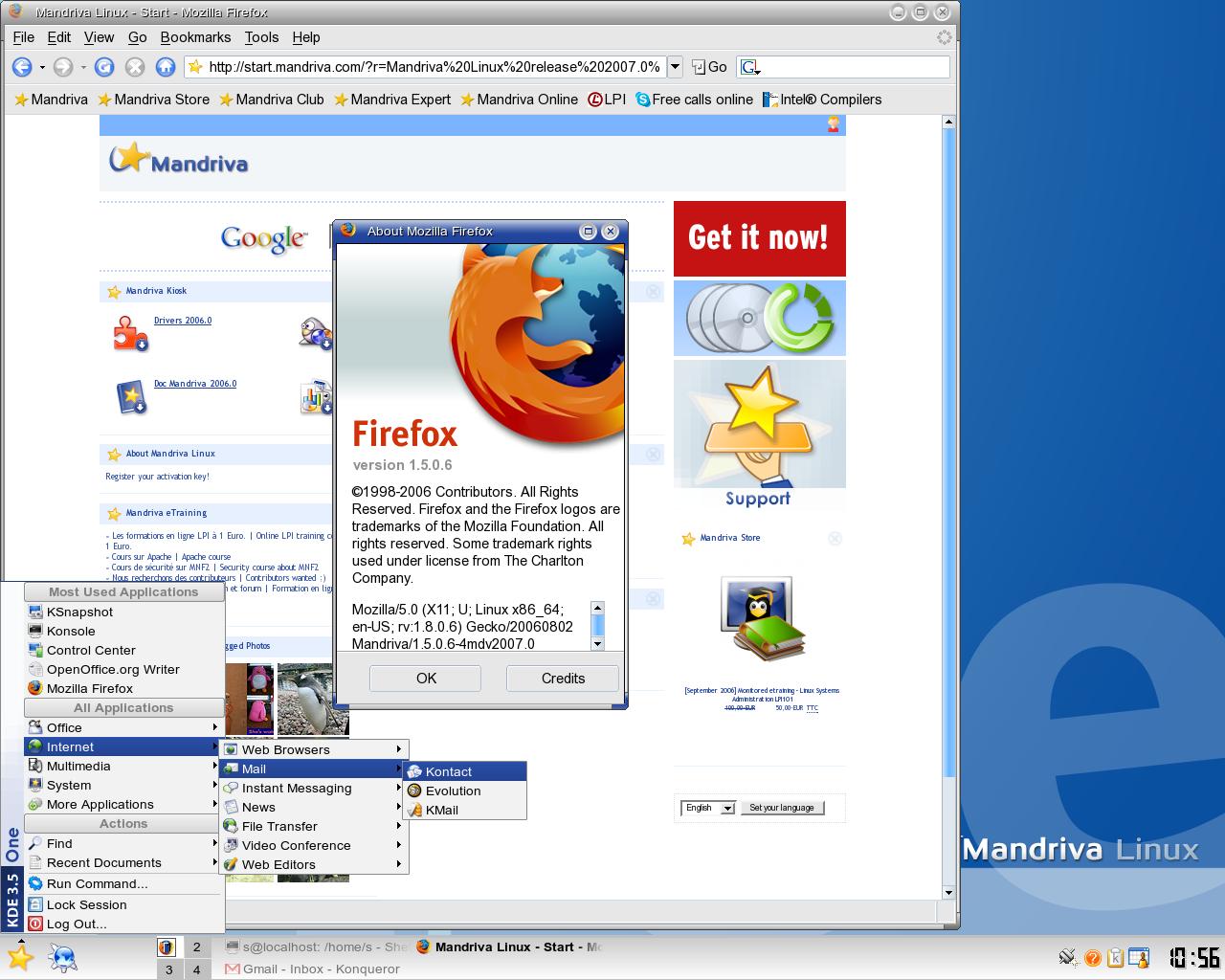
Task: Select Log Out... in K menu
Action: 124,924
